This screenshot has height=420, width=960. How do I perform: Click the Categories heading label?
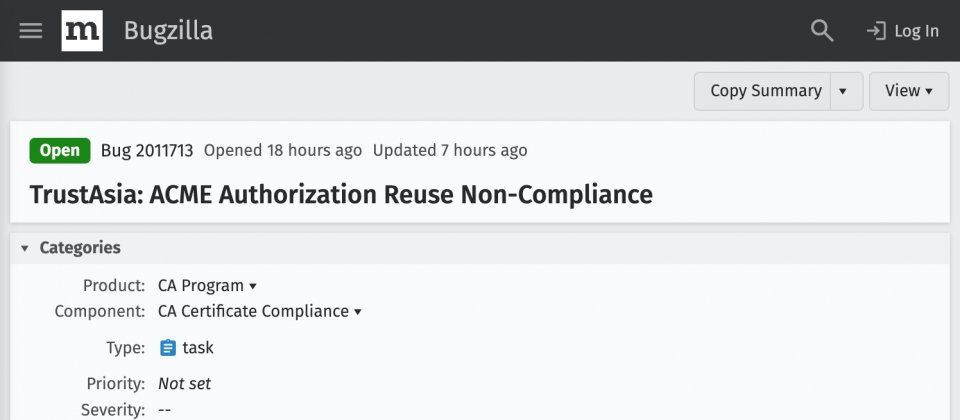click(80, 248)
